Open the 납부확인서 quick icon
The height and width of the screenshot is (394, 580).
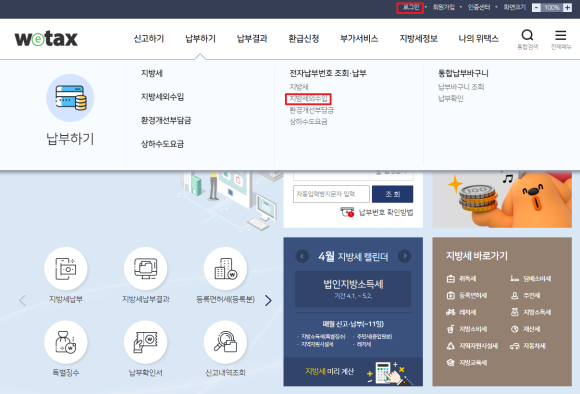pyautogui.click(x=146, y=349)
